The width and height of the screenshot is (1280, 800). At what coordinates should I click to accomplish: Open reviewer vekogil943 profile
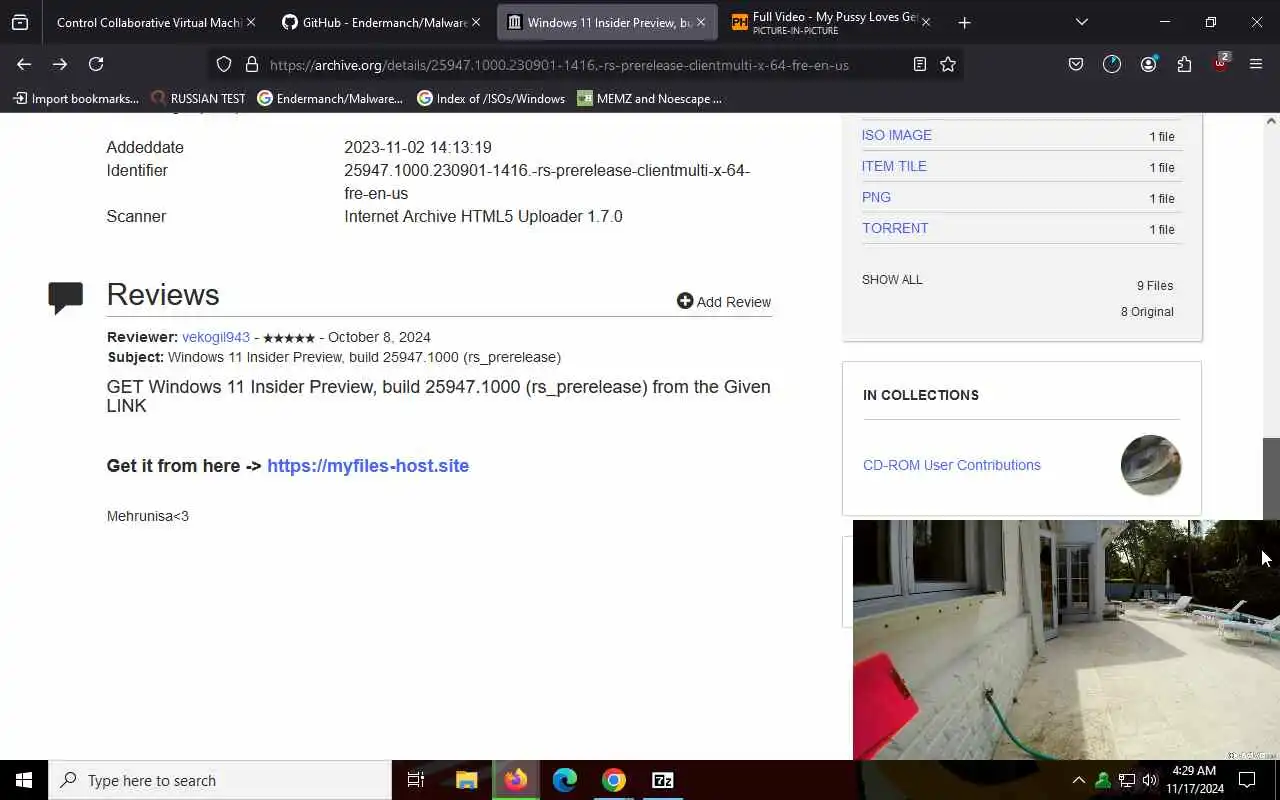[216, 337]
